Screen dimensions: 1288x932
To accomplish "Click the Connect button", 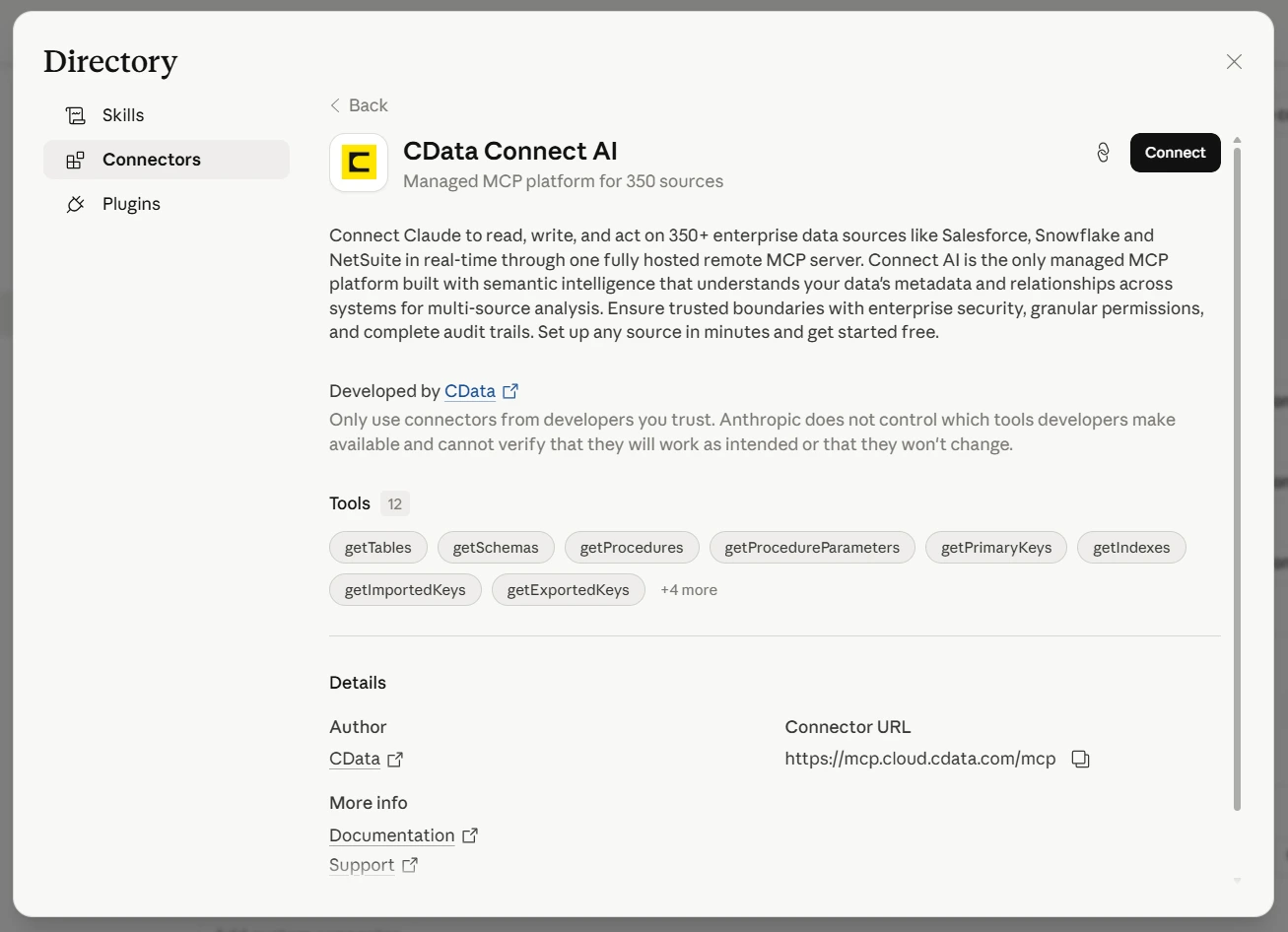I will (x=1175, y=153).
